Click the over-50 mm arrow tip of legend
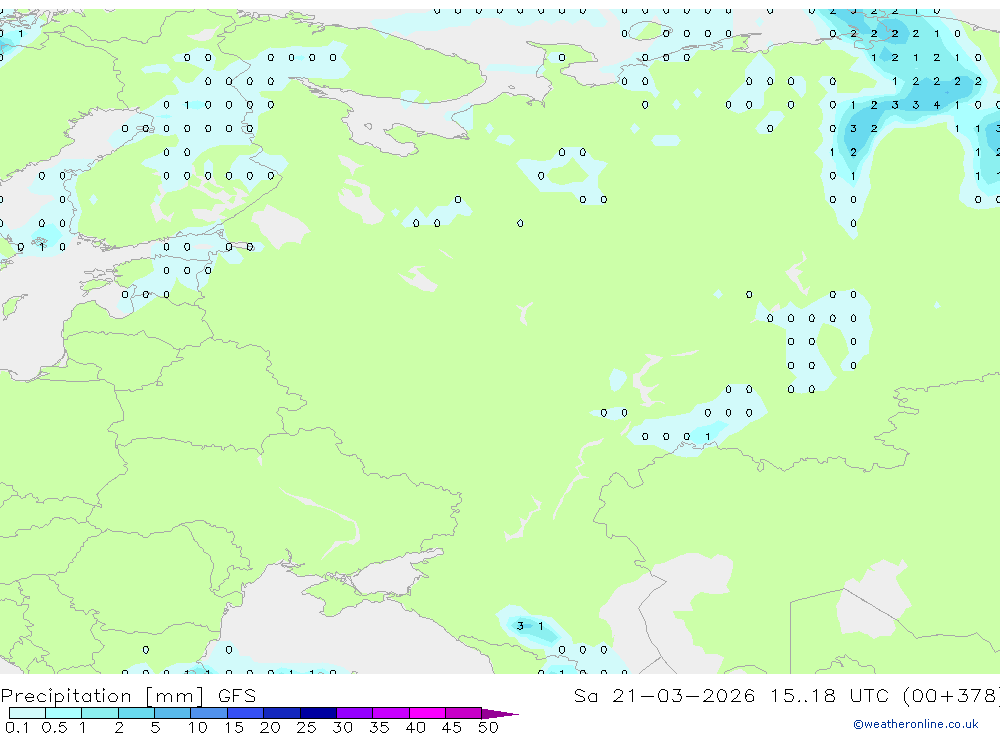1000x733 pixels. [500, 713]
